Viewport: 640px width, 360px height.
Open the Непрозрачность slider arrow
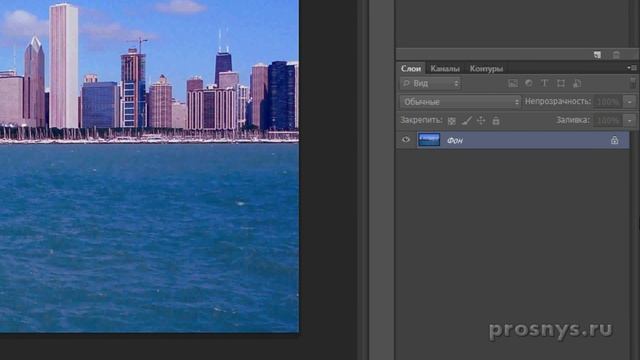click(630, 102)
